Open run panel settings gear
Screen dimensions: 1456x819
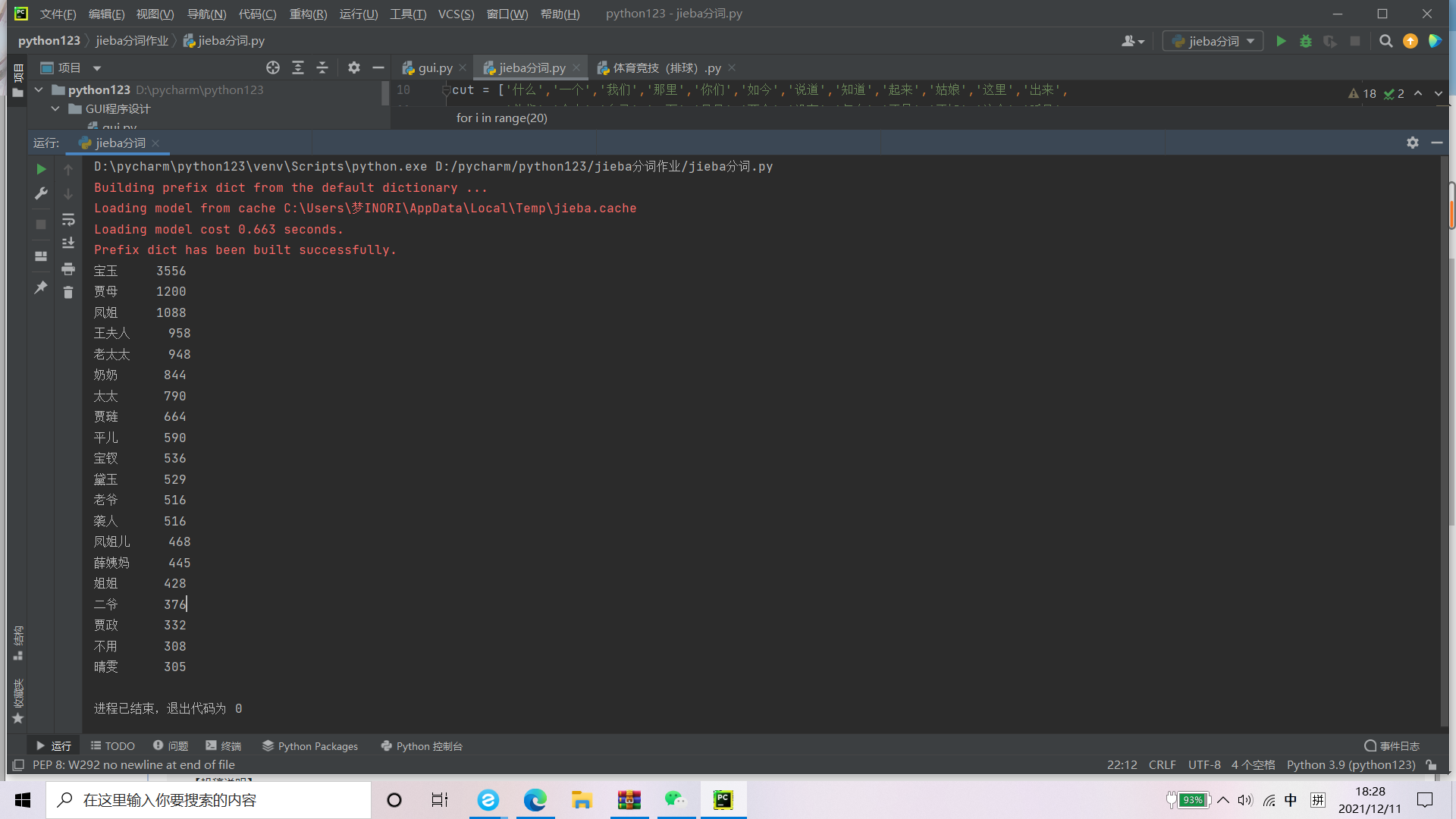pos(1412,143)
